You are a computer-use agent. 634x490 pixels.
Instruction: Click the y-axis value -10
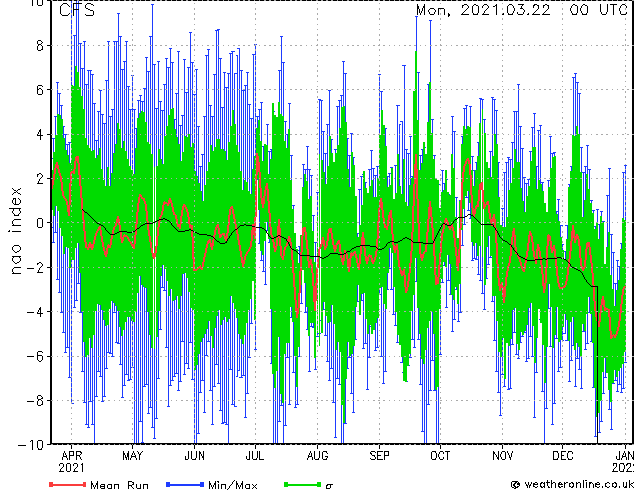point(31,444)
